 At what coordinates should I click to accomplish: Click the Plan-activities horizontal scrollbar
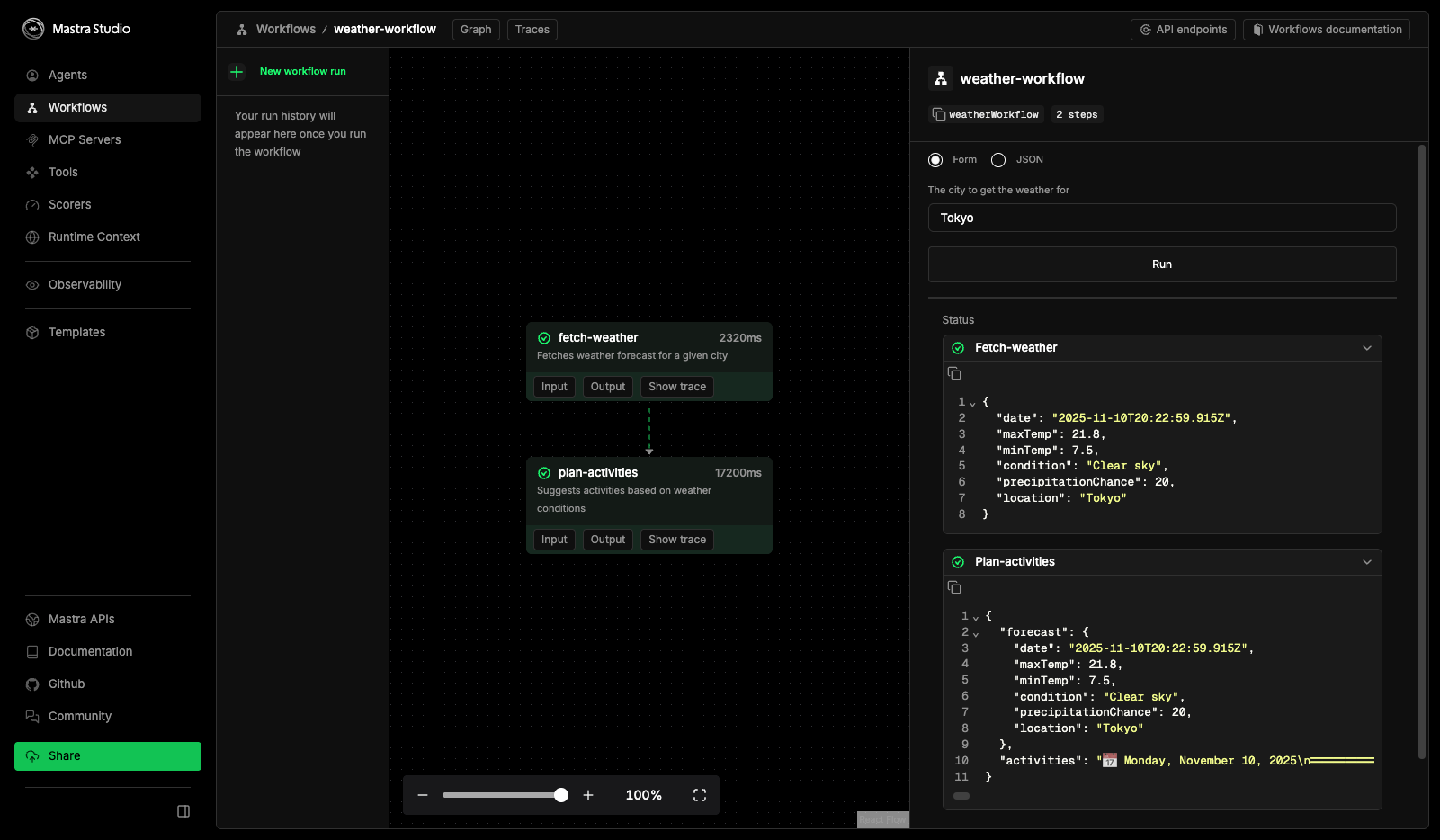[961, 796]
